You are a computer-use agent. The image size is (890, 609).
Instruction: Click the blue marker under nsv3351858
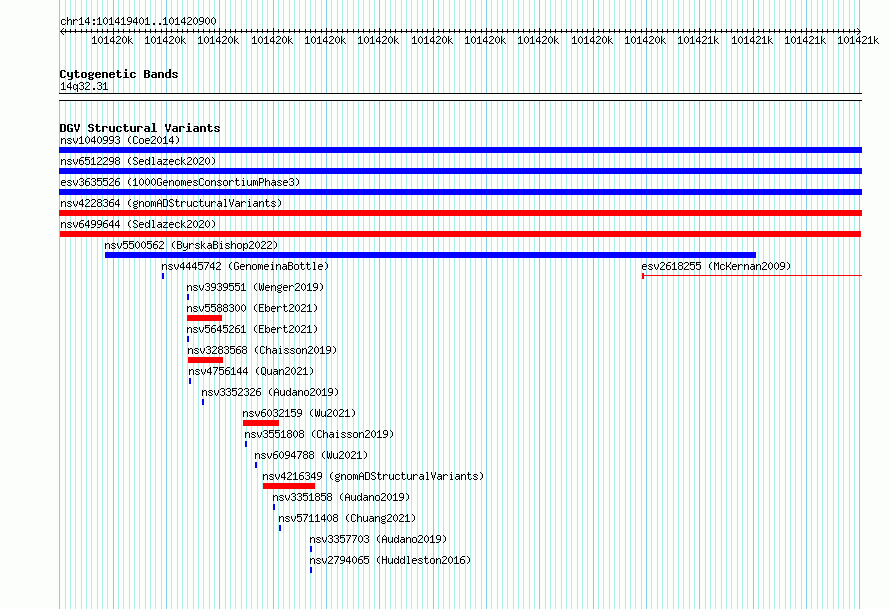pos(274,507)
